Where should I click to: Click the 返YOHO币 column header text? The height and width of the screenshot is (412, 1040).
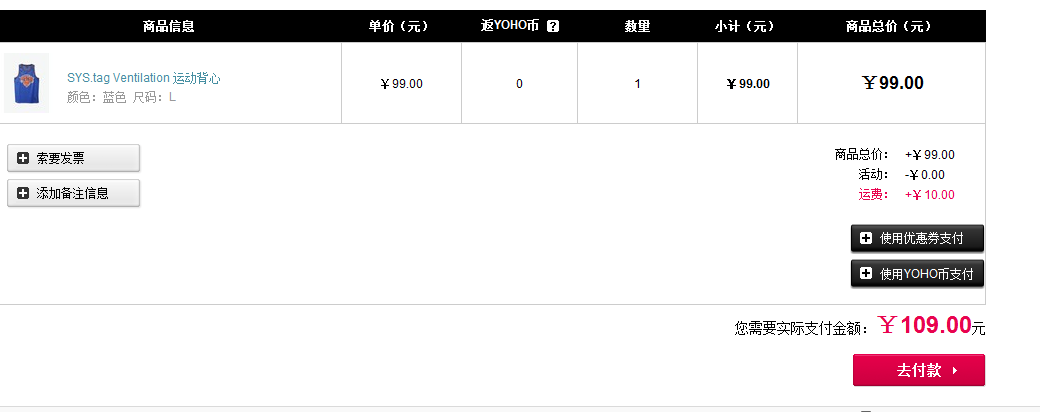click(x=510, y=27)
